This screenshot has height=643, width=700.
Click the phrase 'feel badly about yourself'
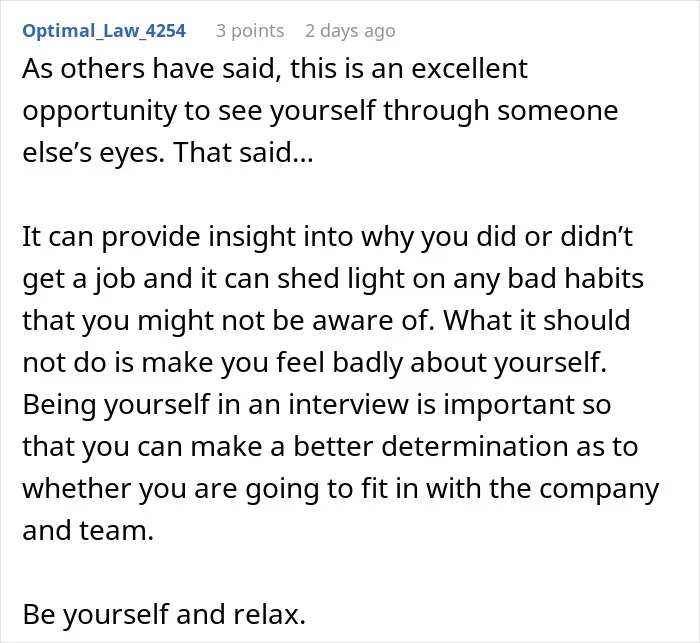441,362
